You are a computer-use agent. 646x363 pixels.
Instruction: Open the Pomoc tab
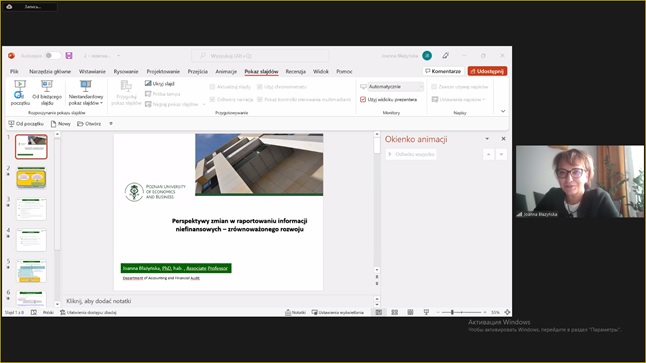(344, 71)
